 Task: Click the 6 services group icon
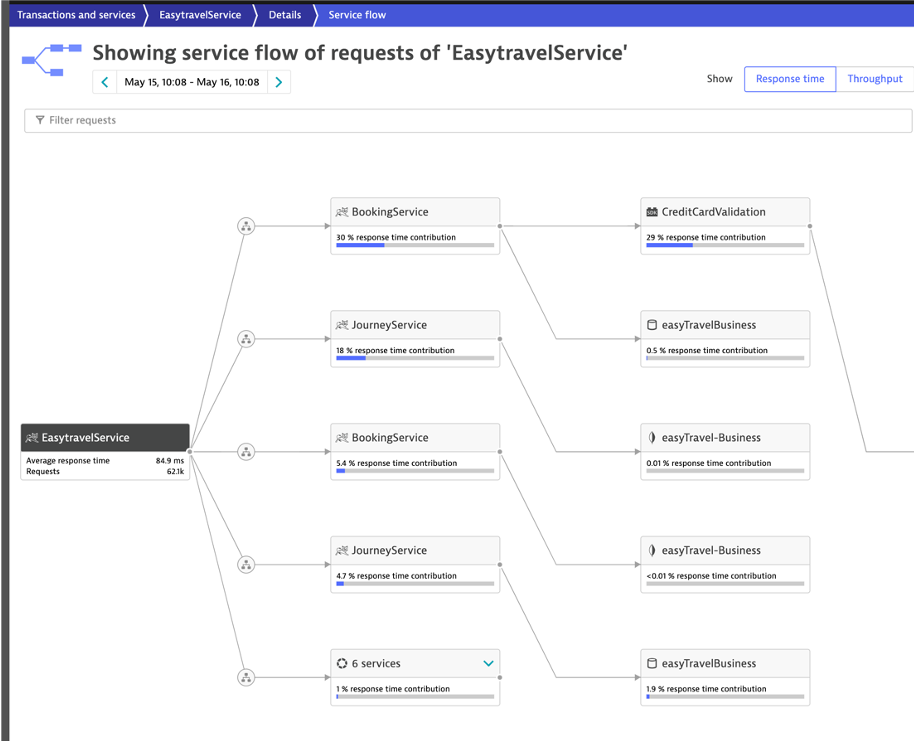pos(342,663)
